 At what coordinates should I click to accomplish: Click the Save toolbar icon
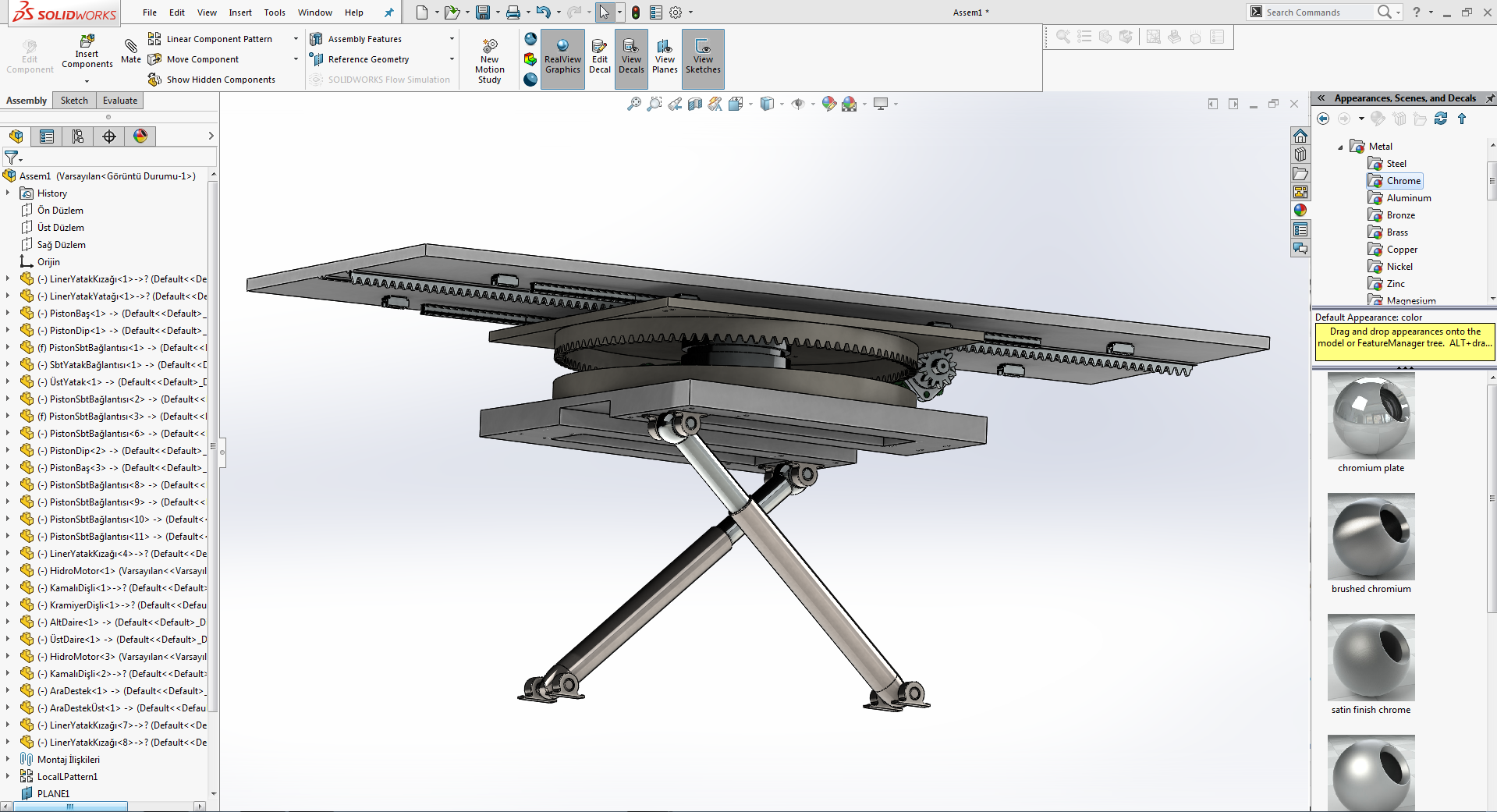tap(483, 12)
